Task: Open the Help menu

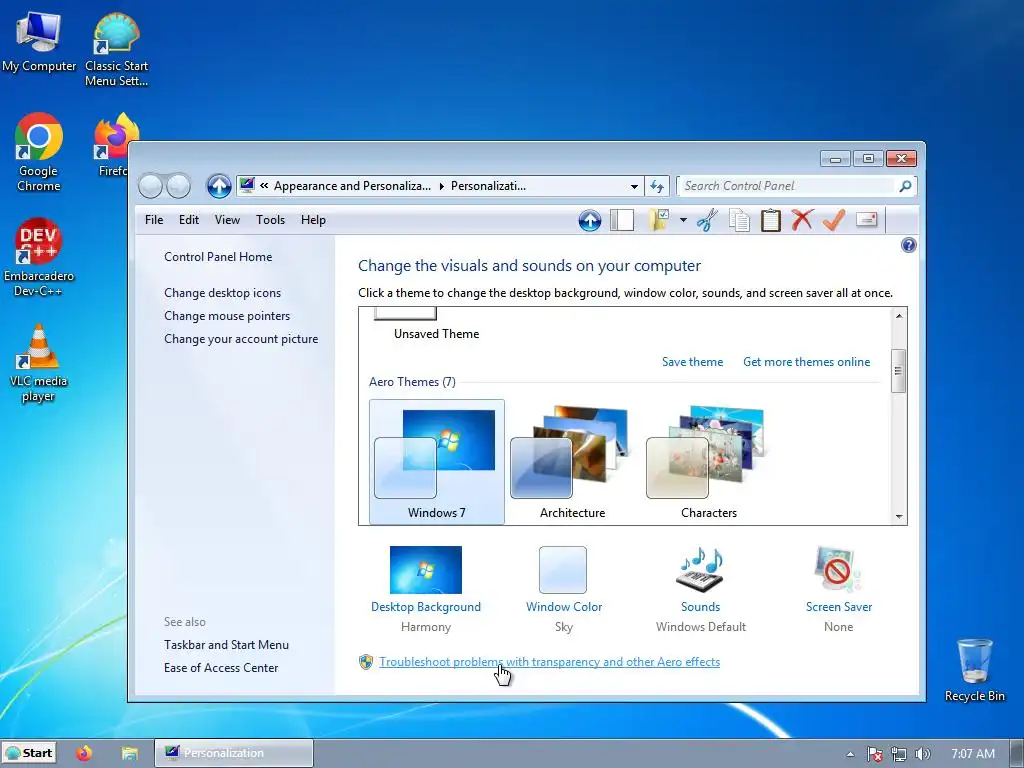Action: (313, 220)
